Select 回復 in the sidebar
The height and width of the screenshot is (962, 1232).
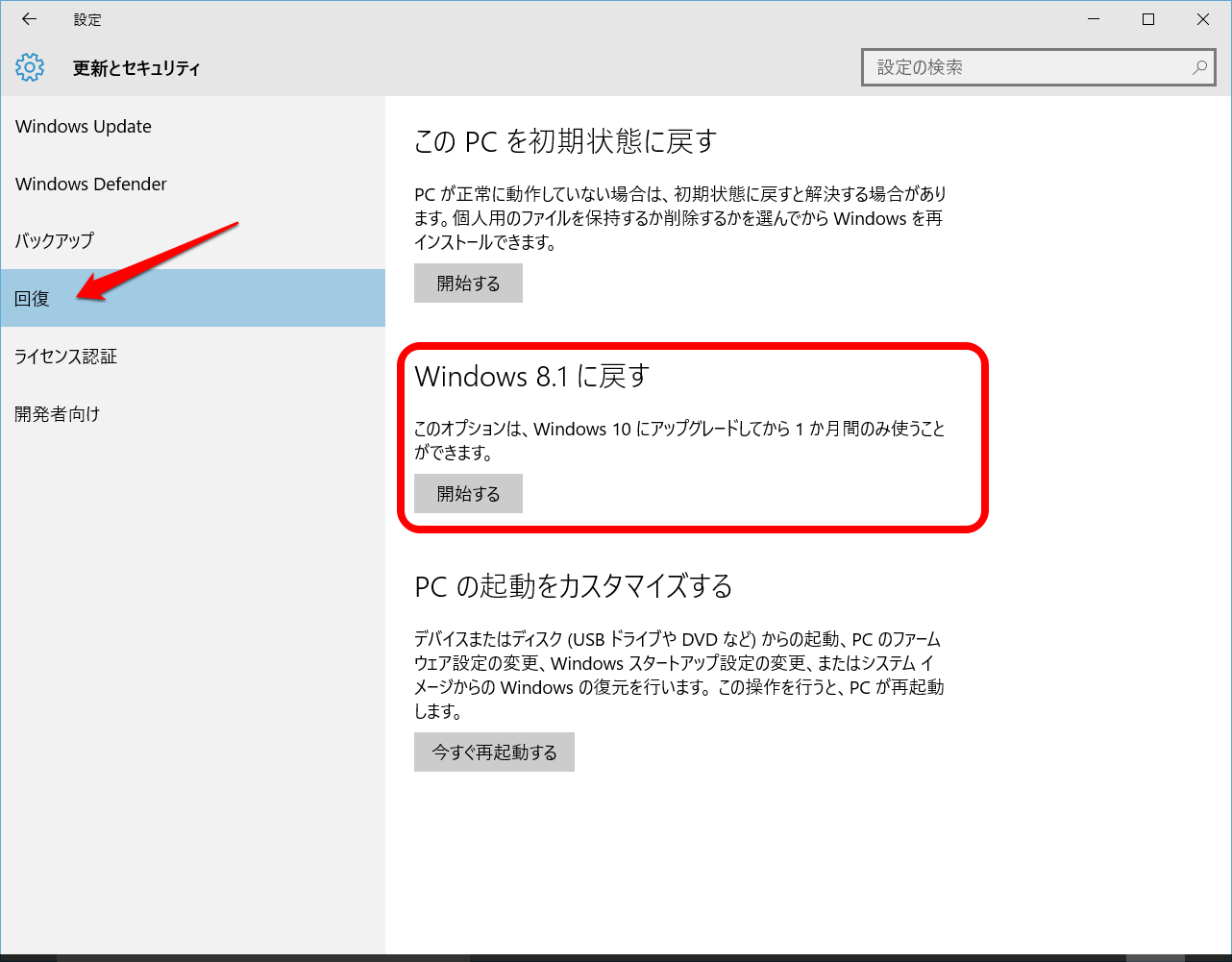coord(192,298)
